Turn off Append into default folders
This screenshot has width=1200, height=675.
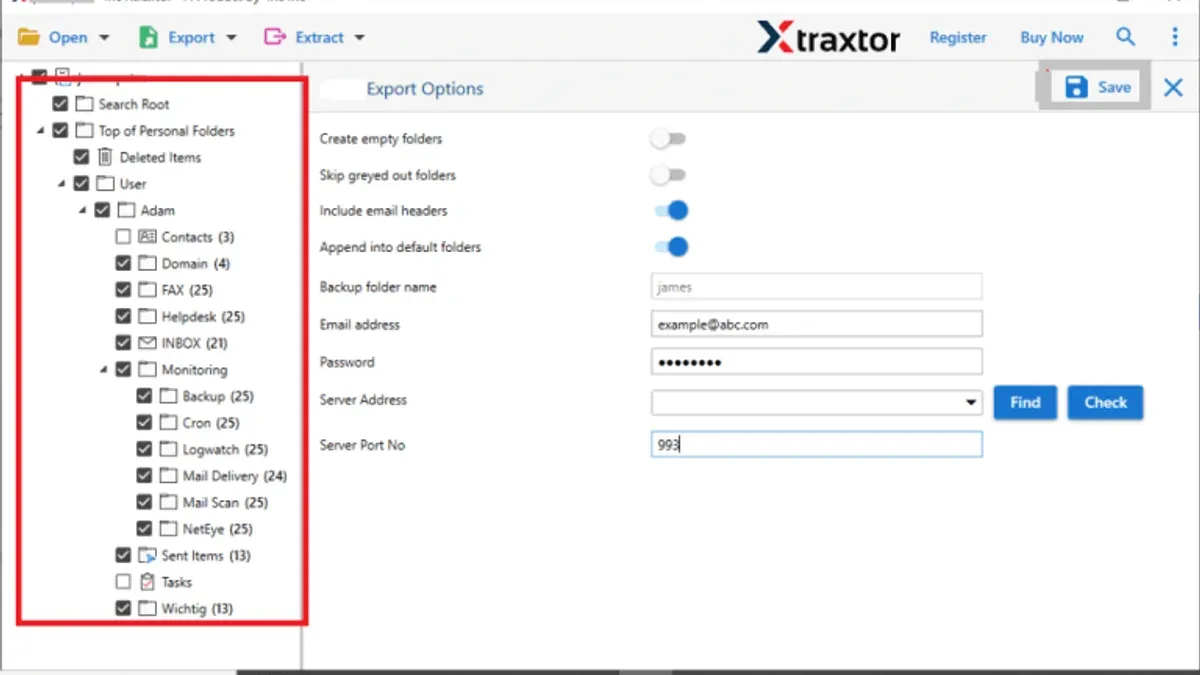pos(671,247)
